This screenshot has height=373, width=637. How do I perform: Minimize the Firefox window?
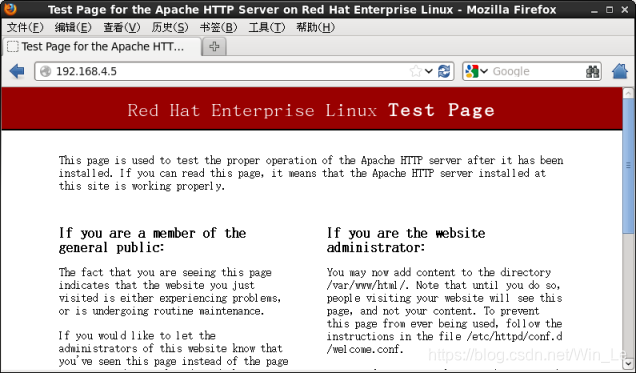(x=594, y=10)
